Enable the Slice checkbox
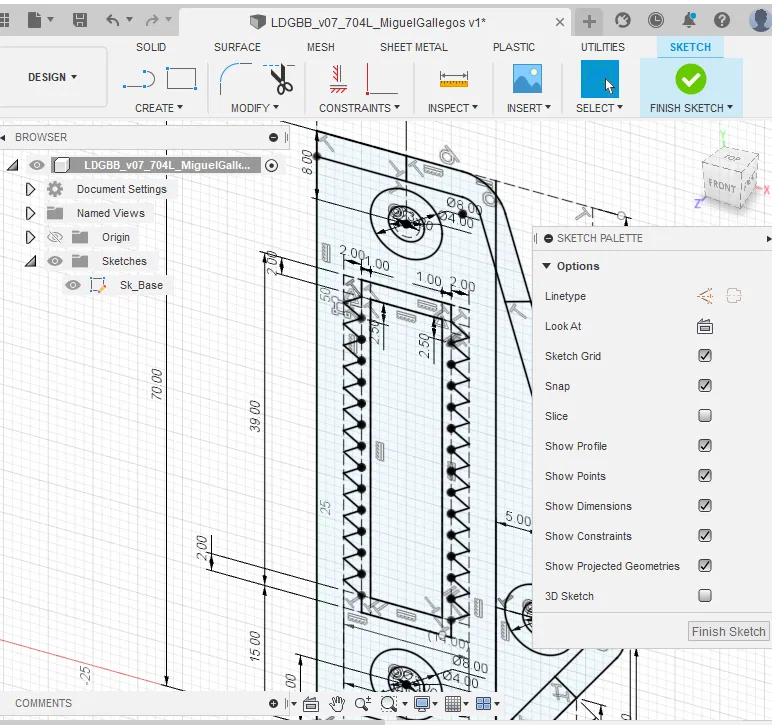Viewport: 772px width, 725px height. [705, 416]
